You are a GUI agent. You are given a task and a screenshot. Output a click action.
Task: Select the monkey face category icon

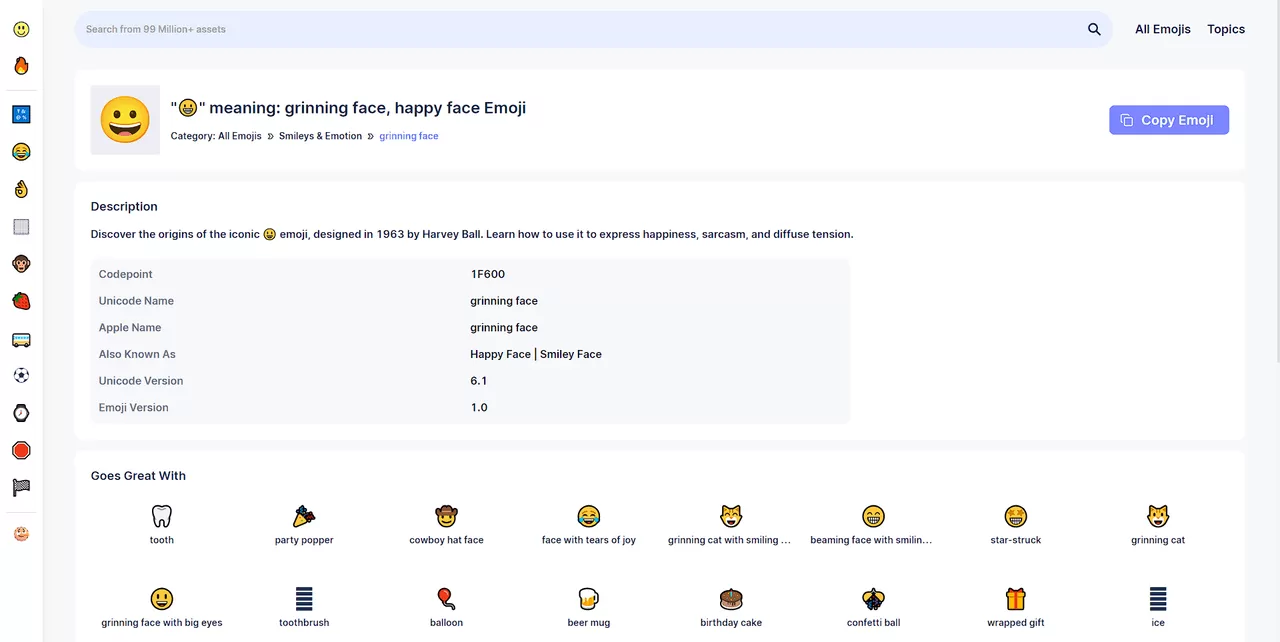click(20, 263)
